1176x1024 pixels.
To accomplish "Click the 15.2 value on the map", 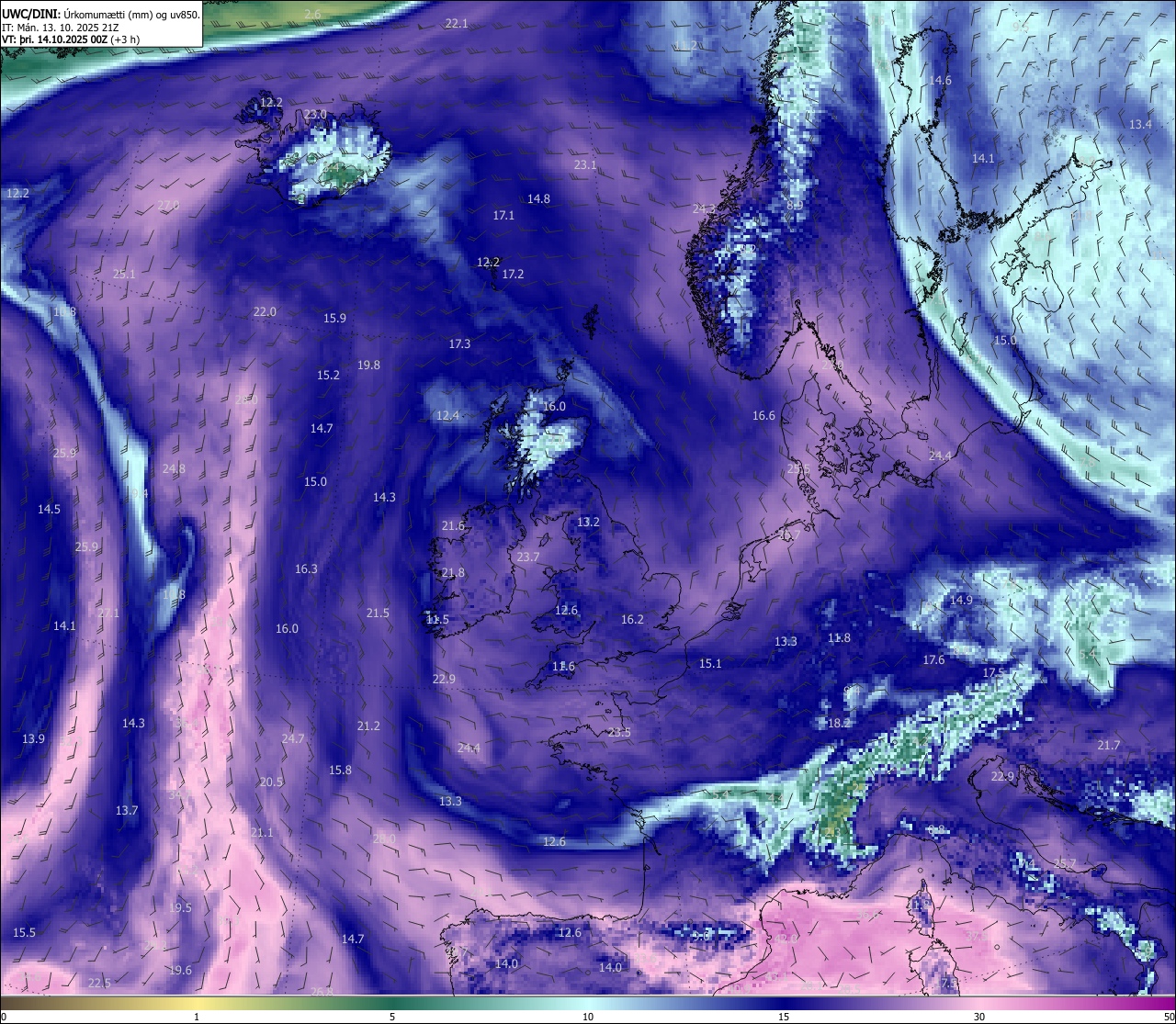I will coord(328,375).
